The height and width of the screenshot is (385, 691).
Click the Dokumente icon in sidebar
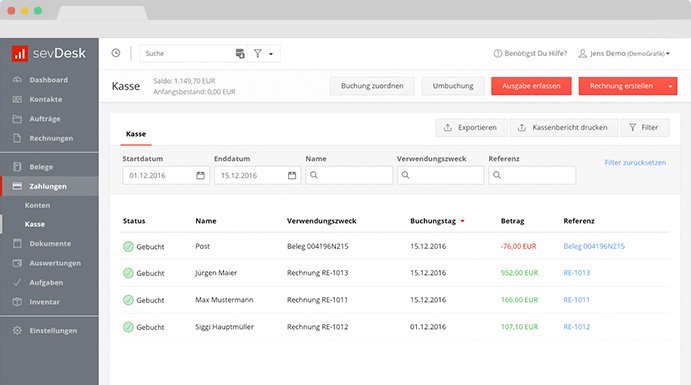(x=17, y=243)
